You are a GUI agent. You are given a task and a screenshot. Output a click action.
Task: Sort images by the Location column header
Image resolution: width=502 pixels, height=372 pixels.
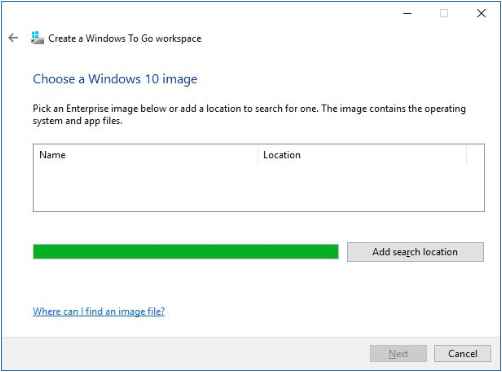pos(362,155)
